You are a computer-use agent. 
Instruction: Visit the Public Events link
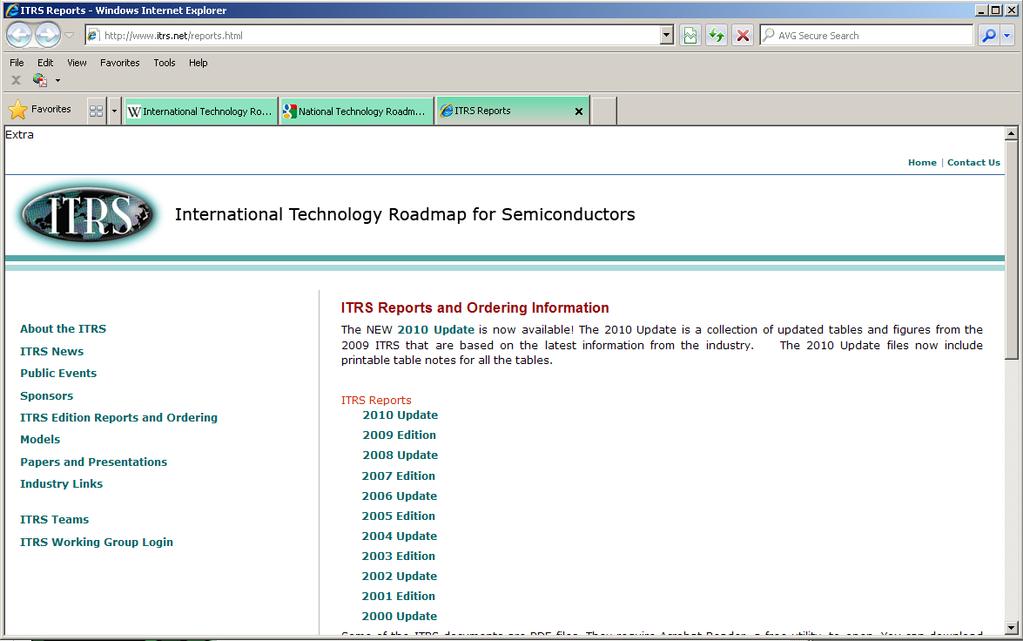click(x=58, y=373)
